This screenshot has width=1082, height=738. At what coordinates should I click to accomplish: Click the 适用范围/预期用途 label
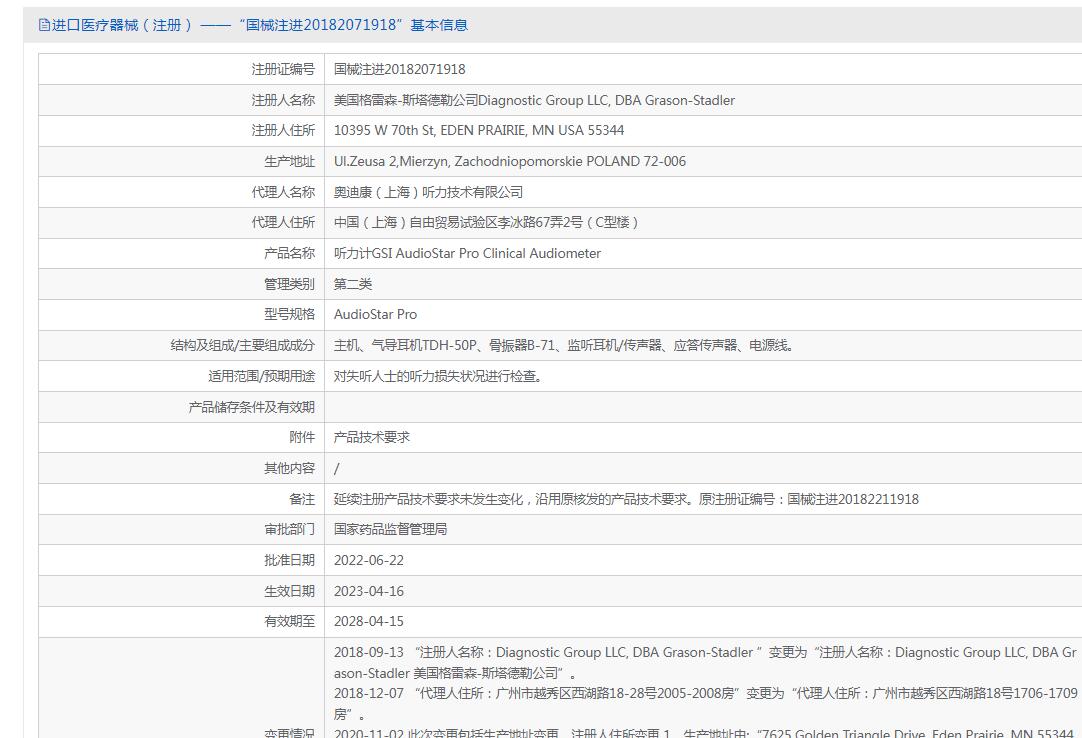262,376
